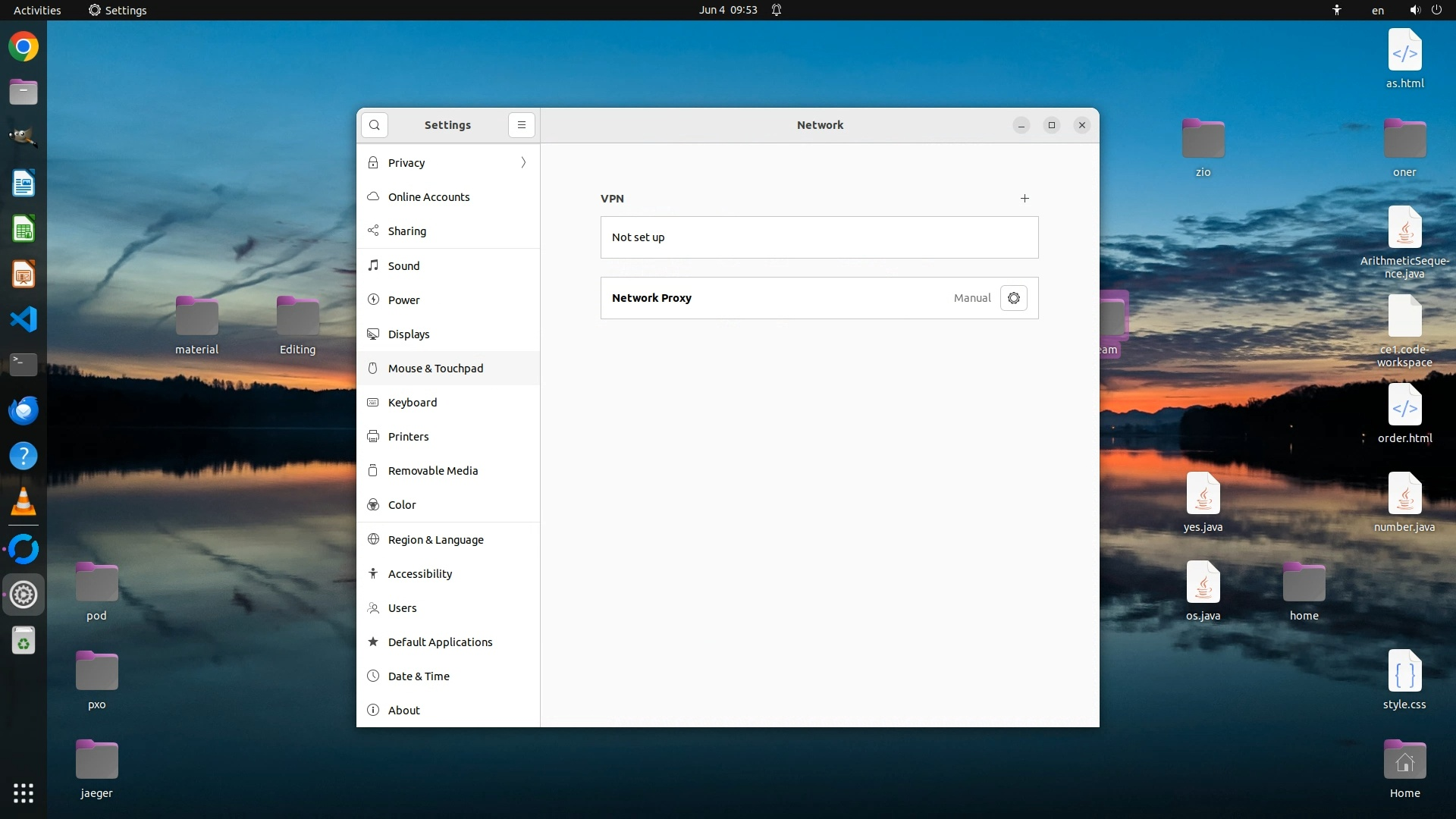The height and width of the screenshot is (819, 1456).
Task: Open Online Accounts settings
Action: [428, 197]
